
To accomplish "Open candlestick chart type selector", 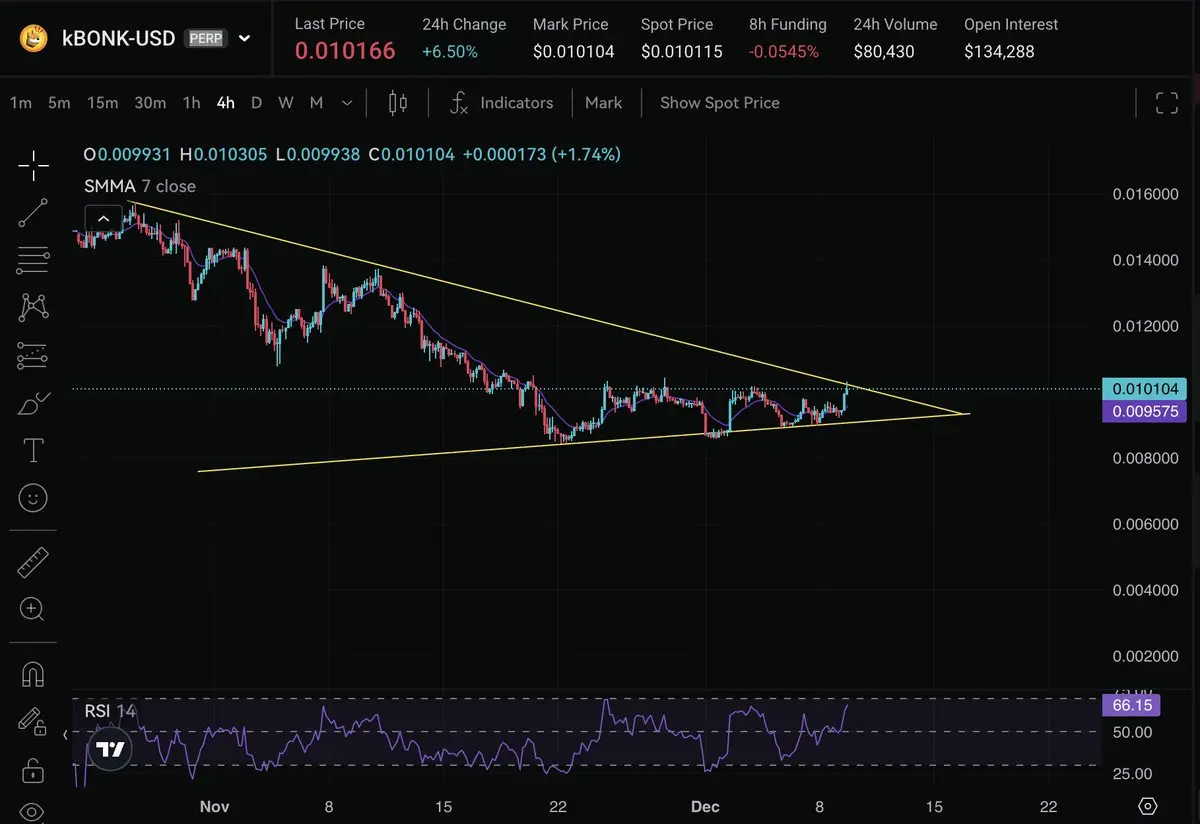I will 398,103.
